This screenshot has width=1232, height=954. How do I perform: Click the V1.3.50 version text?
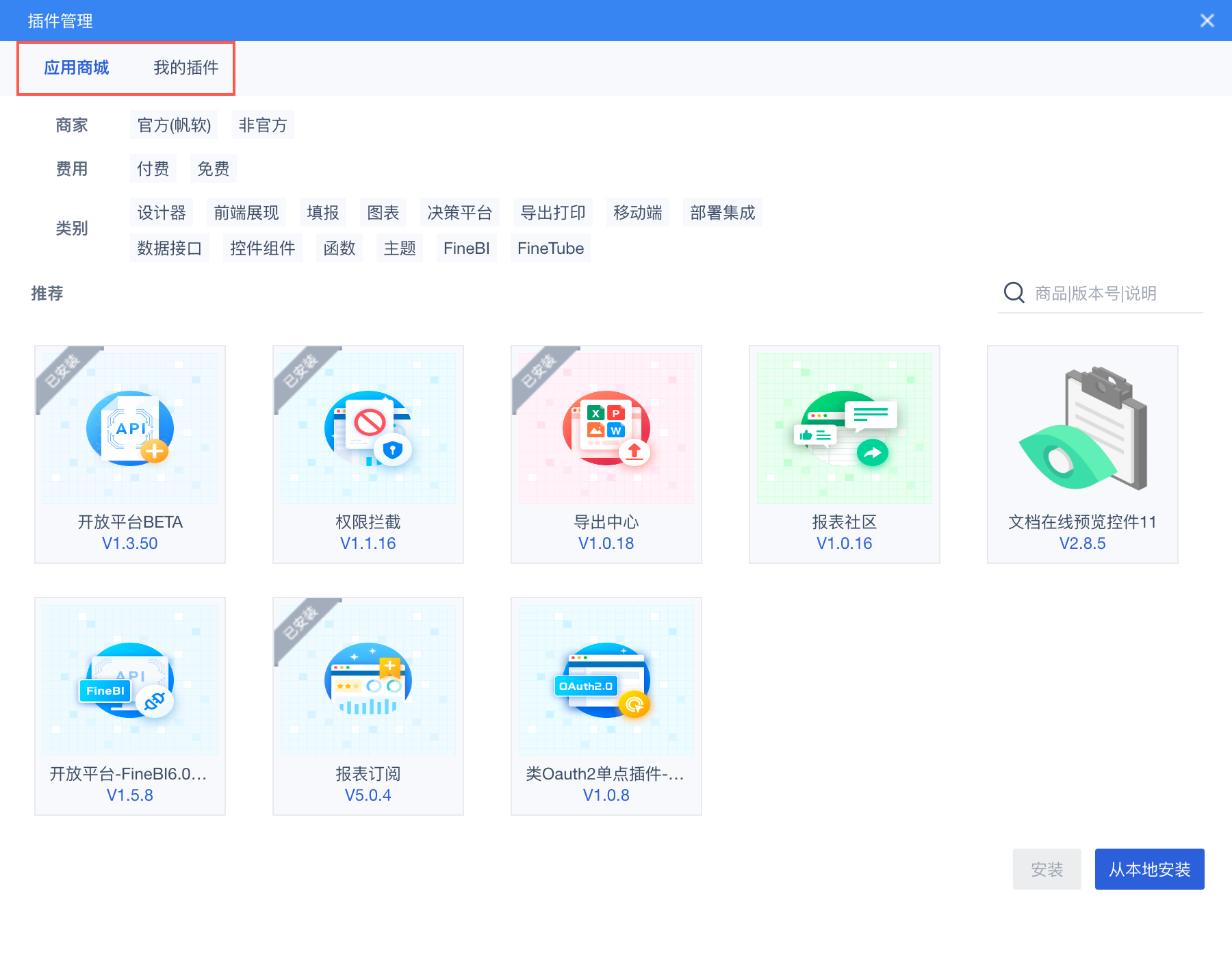pos(130,543)
